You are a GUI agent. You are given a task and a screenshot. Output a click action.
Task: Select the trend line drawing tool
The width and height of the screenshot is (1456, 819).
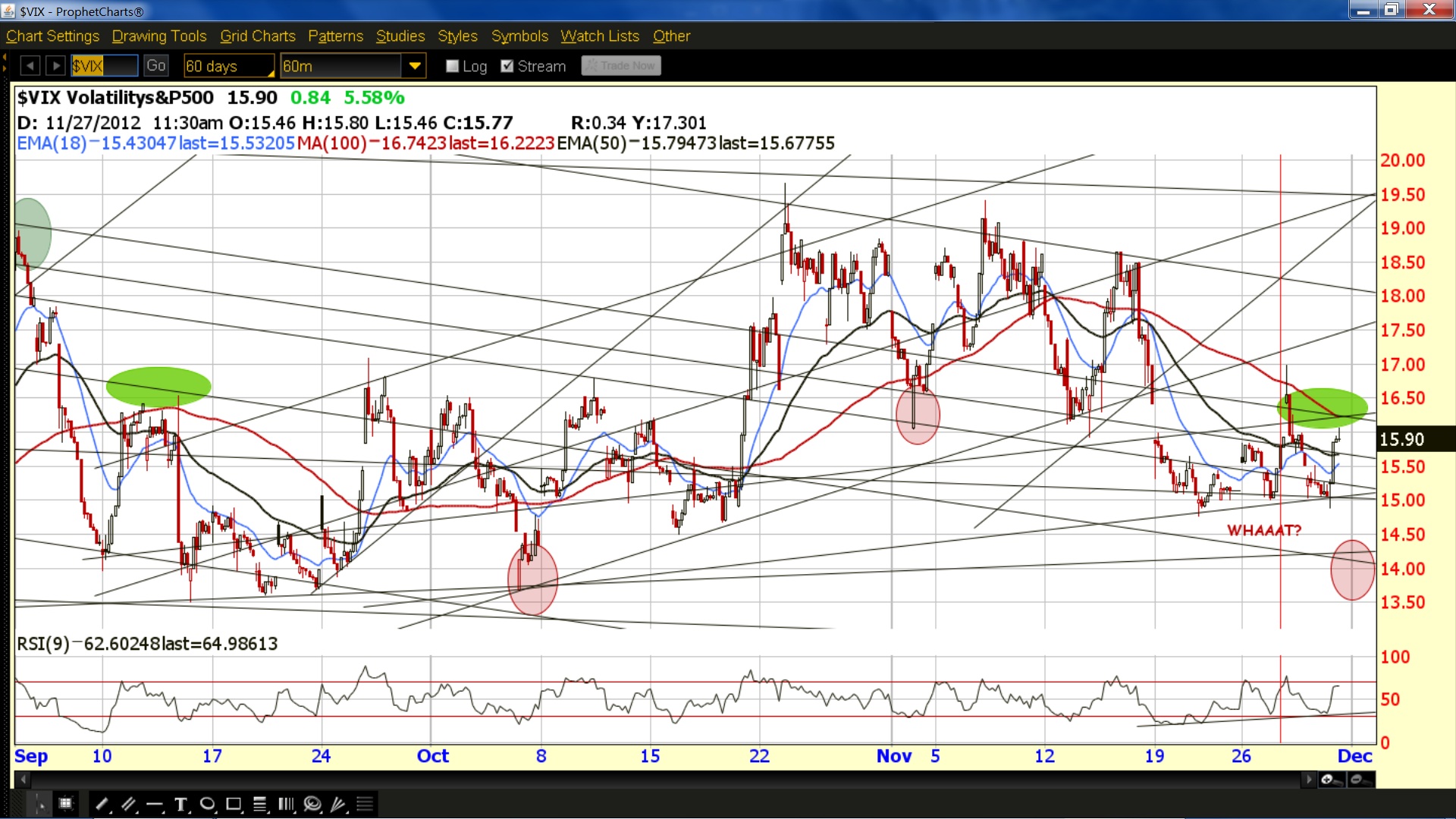pyautogui.click(x=102, y=804)
